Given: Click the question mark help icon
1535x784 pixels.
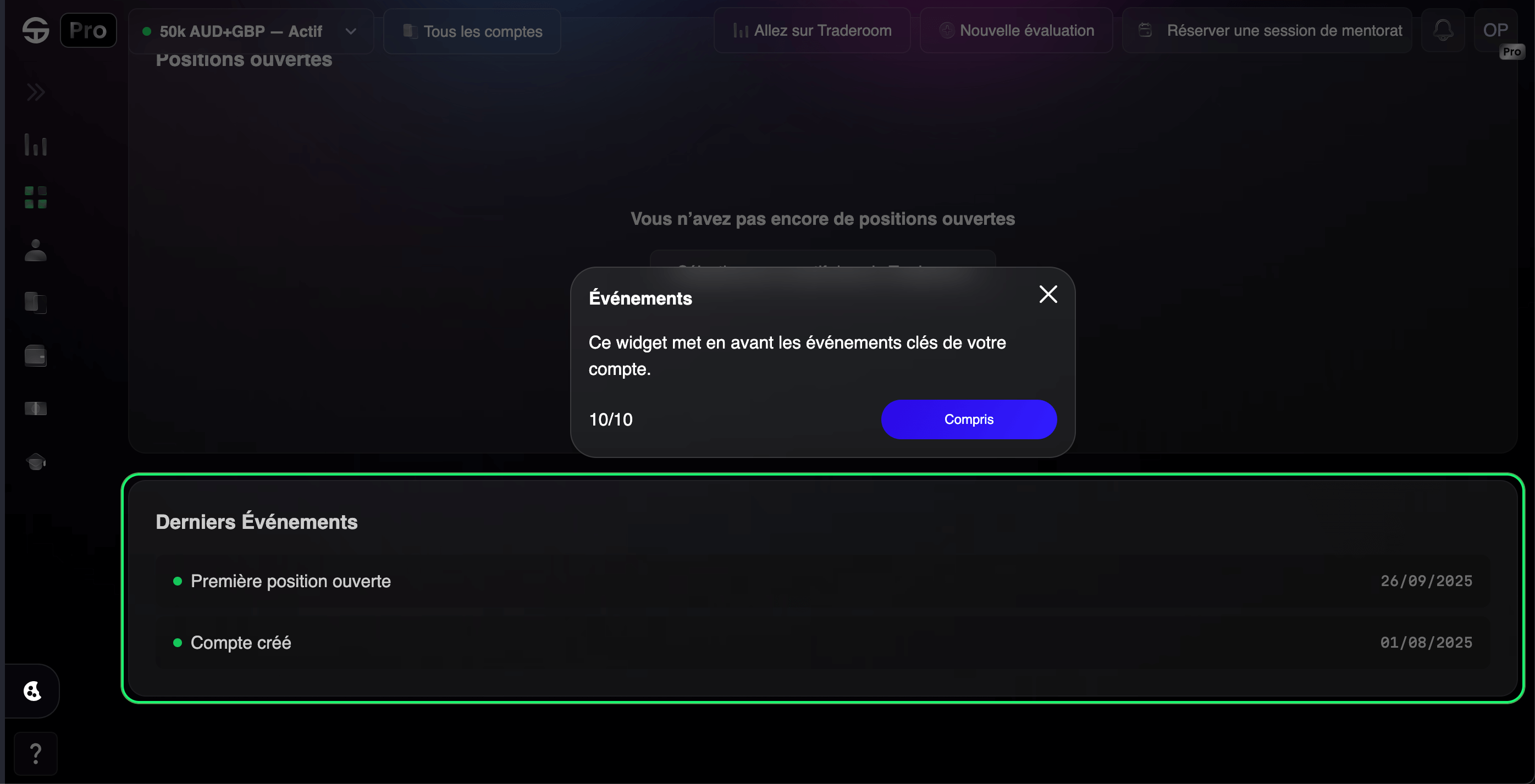Looking at the screenshot, I should (36, 754).
